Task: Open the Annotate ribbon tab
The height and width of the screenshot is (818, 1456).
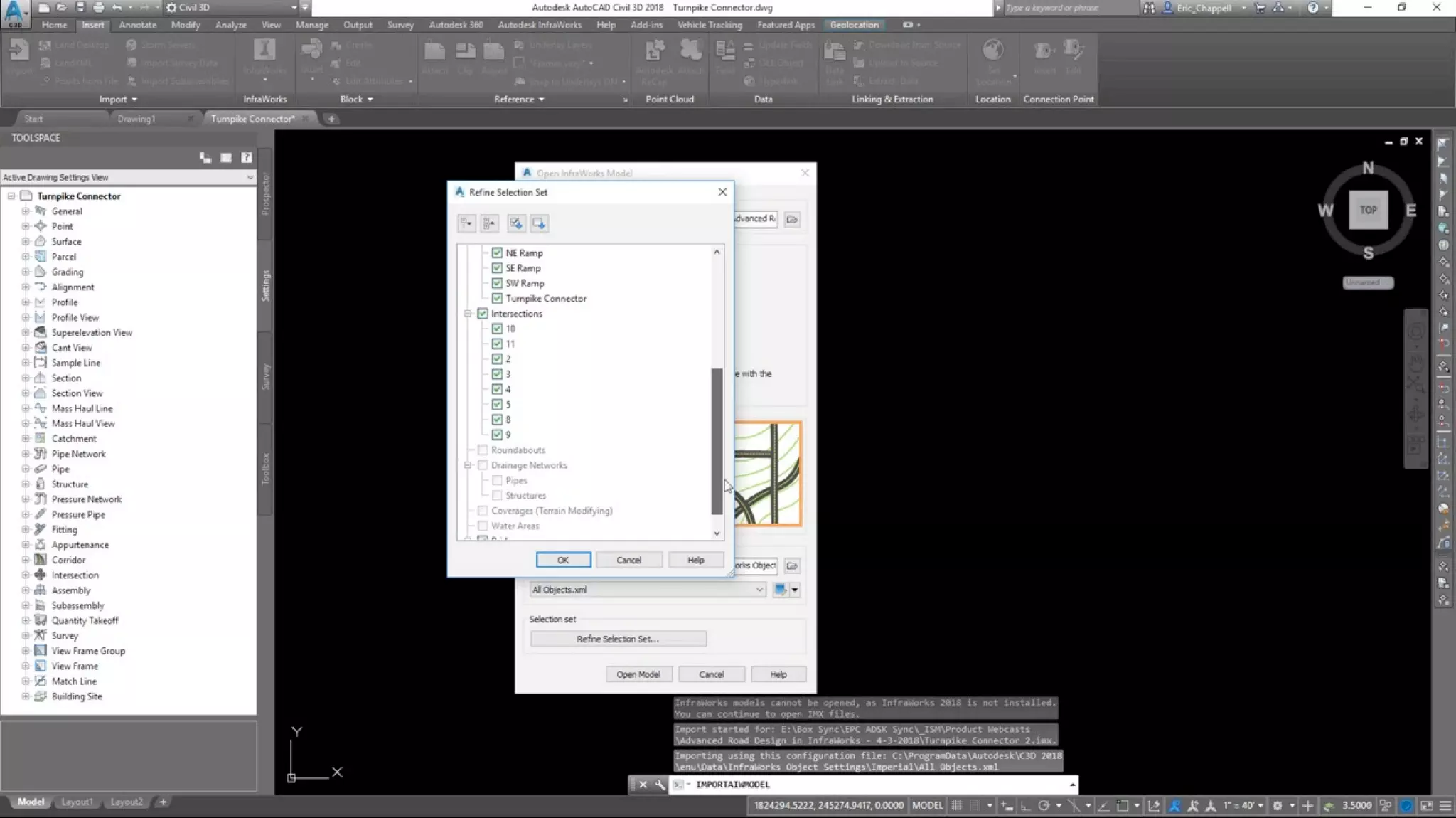Action: click(x=137, y=25)
